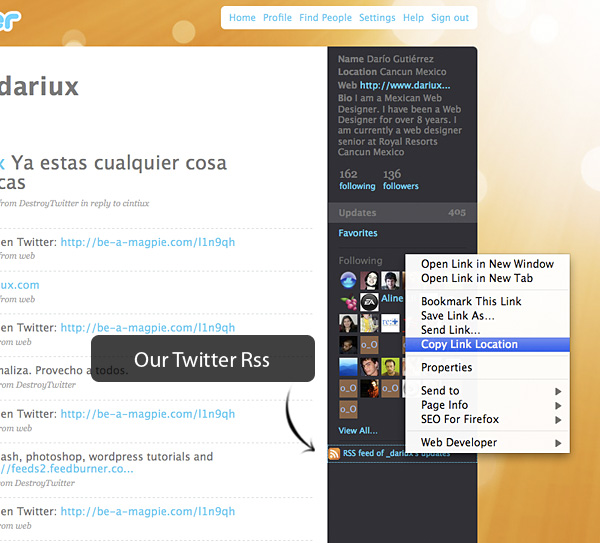The width and height of the screenshot is (600, 543).
Task: Choose Open Link in New Window
Action: click(487, 264)
